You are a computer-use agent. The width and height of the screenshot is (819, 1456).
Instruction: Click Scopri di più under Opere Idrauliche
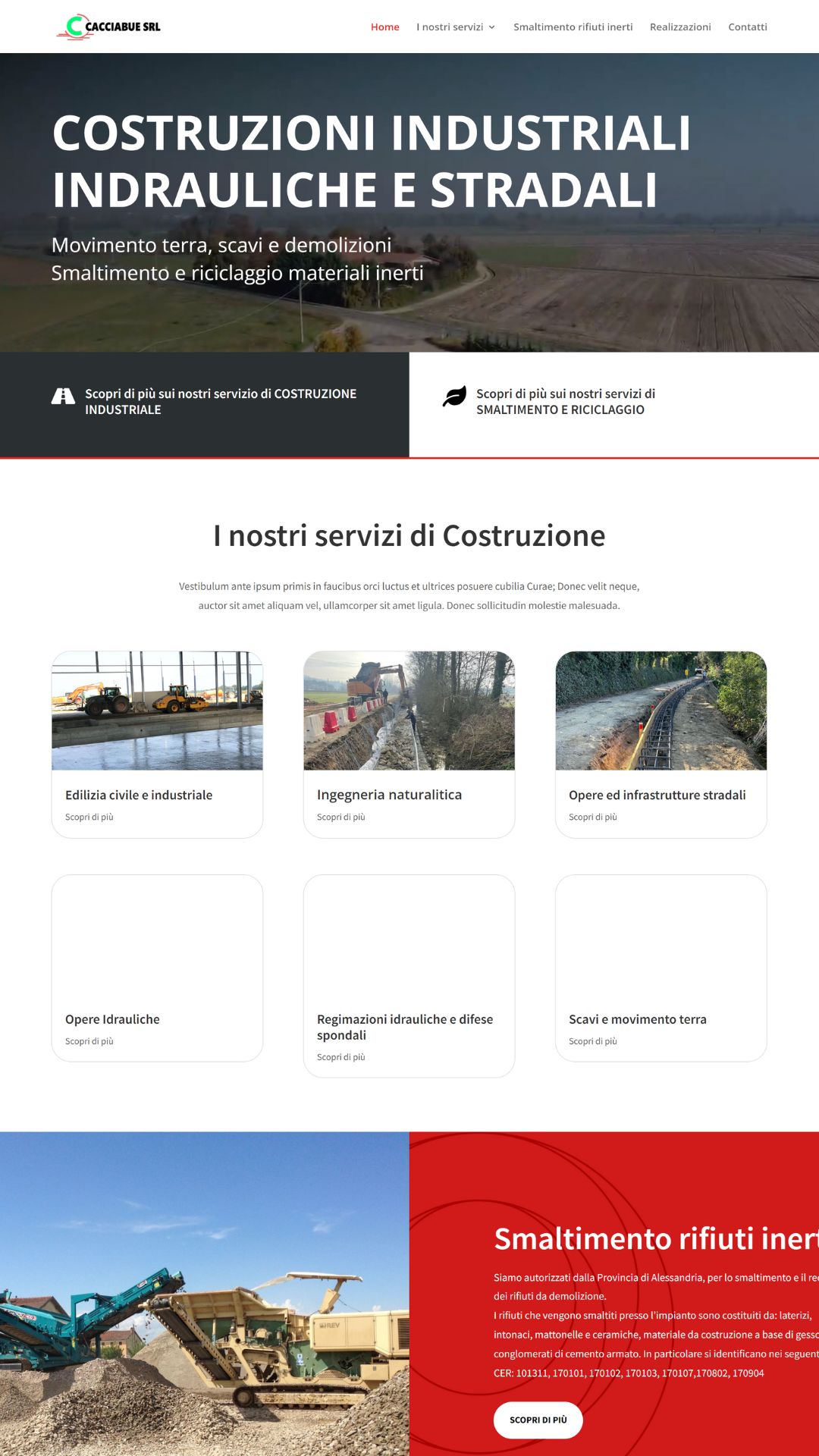(x=89, y=1041)
